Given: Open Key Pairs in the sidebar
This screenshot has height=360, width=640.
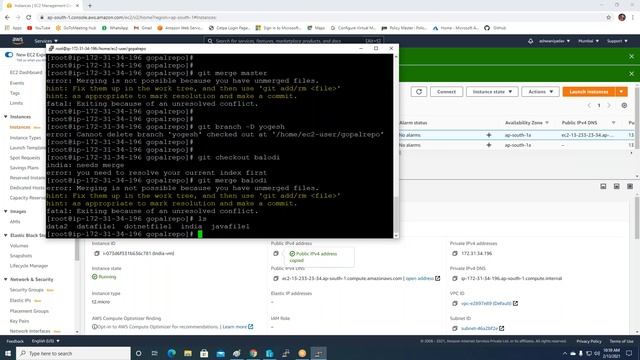Looking at the screenshot, I should click(x=19, y=321).
